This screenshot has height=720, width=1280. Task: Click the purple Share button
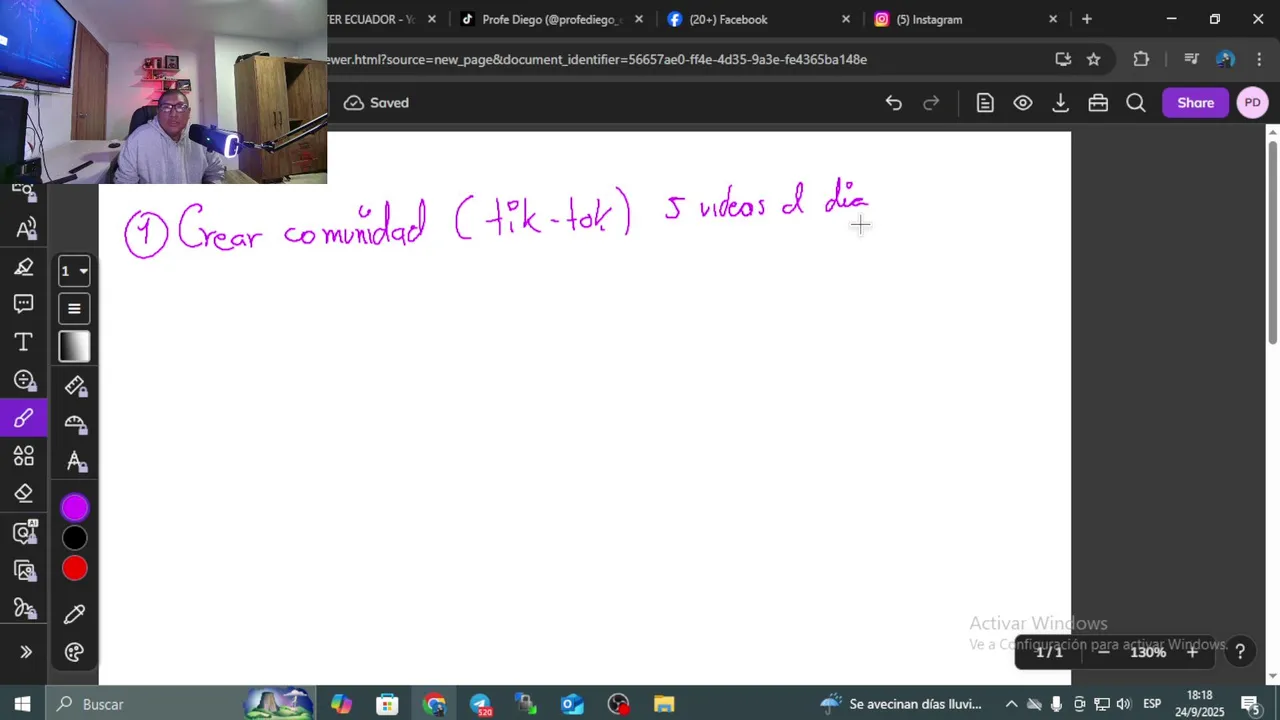tap(1195, 103)
